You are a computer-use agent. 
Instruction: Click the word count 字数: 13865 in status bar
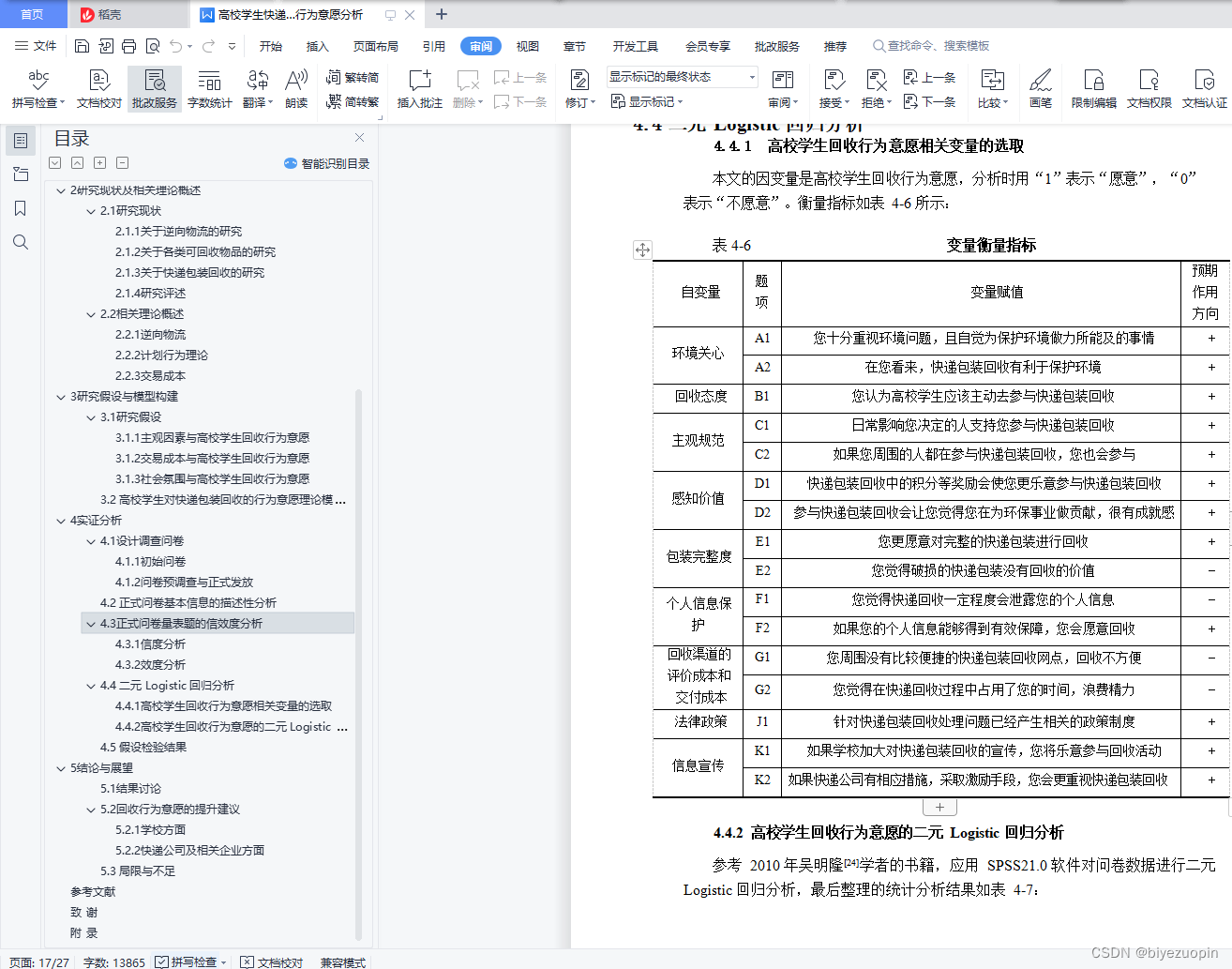click(x=114, y=961)
